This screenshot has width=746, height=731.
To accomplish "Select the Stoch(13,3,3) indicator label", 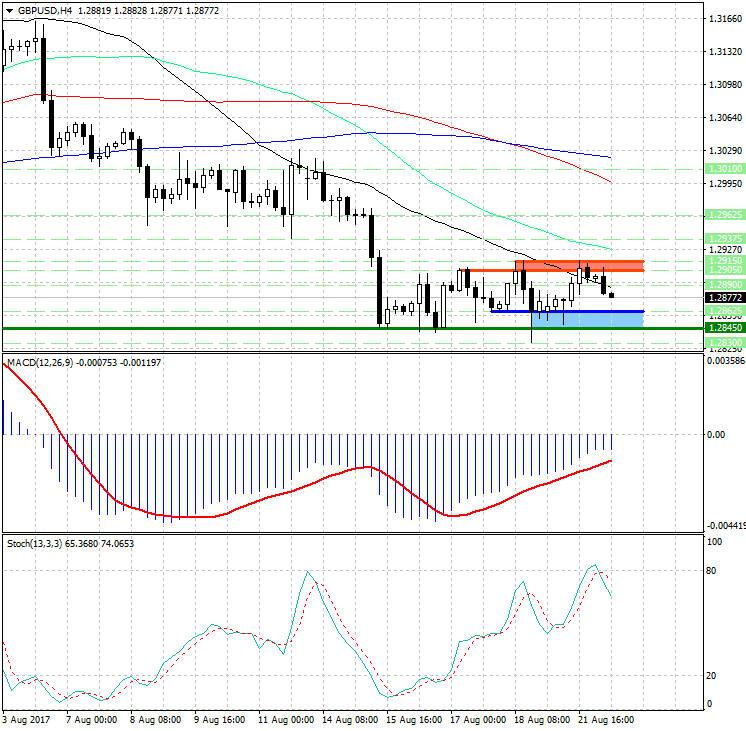I will 32,543.
